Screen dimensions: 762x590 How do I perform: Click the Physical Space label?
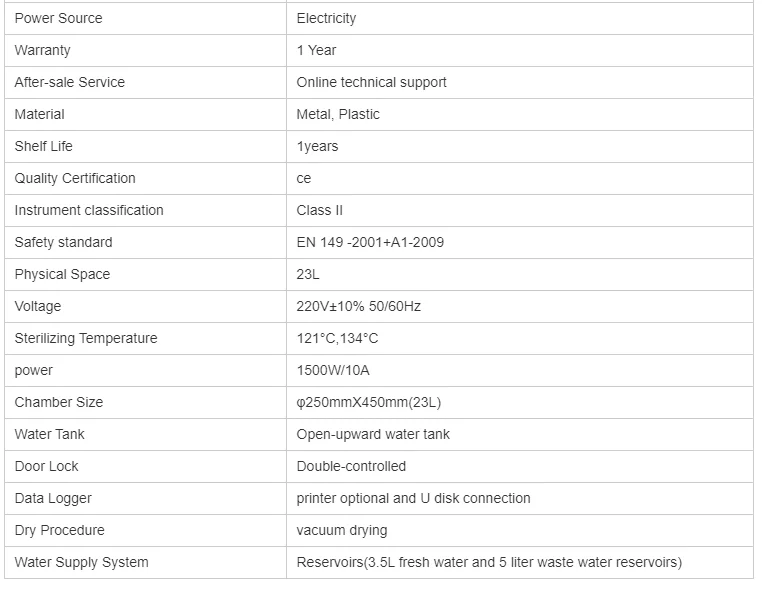pos(62,274)
